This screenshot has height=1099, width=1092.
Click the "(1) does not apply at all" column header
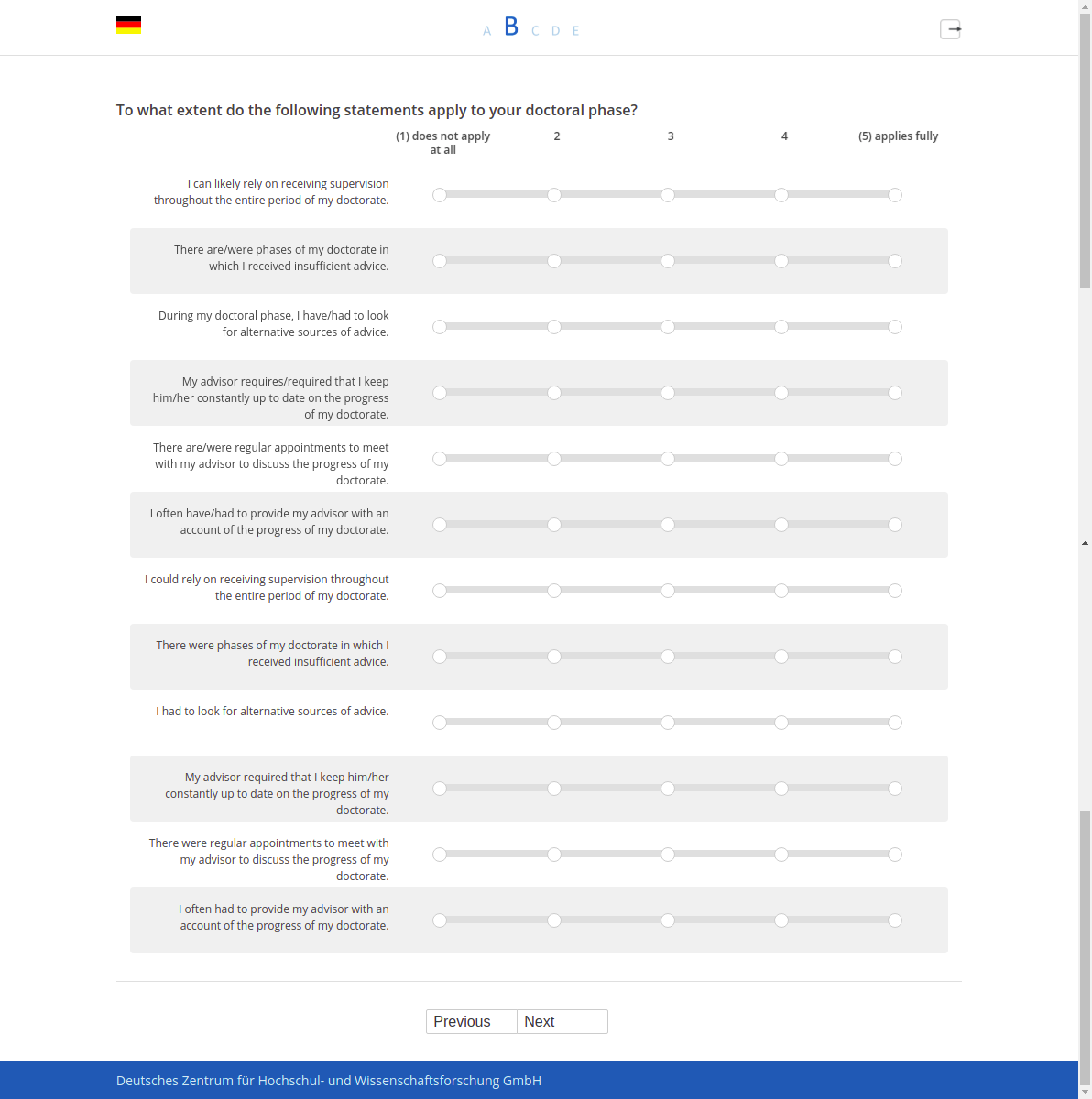pos(443,143)
